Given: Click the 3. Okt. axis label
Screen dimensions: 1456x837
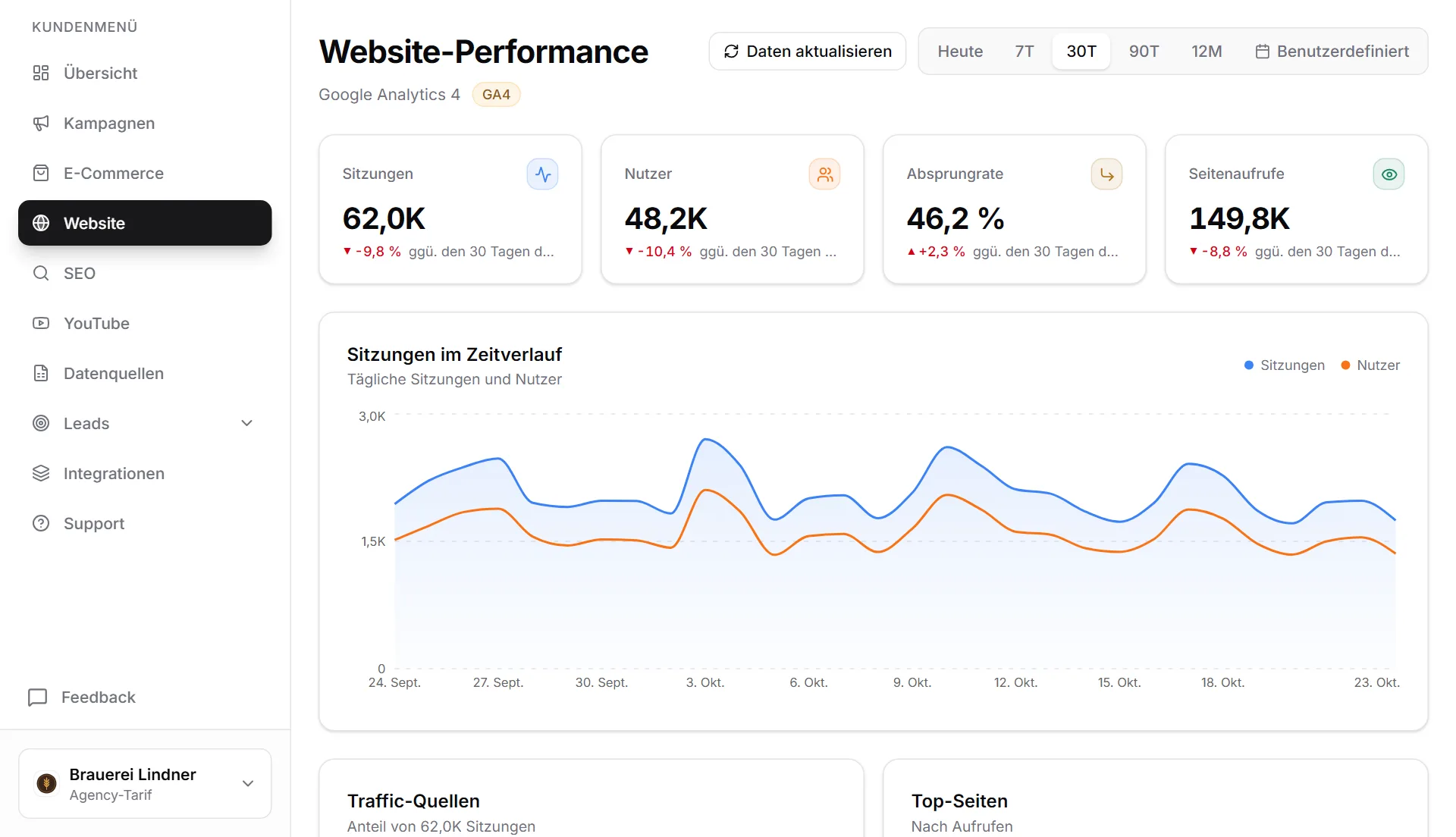Looking at the screenshot, I should click(705, 682).
